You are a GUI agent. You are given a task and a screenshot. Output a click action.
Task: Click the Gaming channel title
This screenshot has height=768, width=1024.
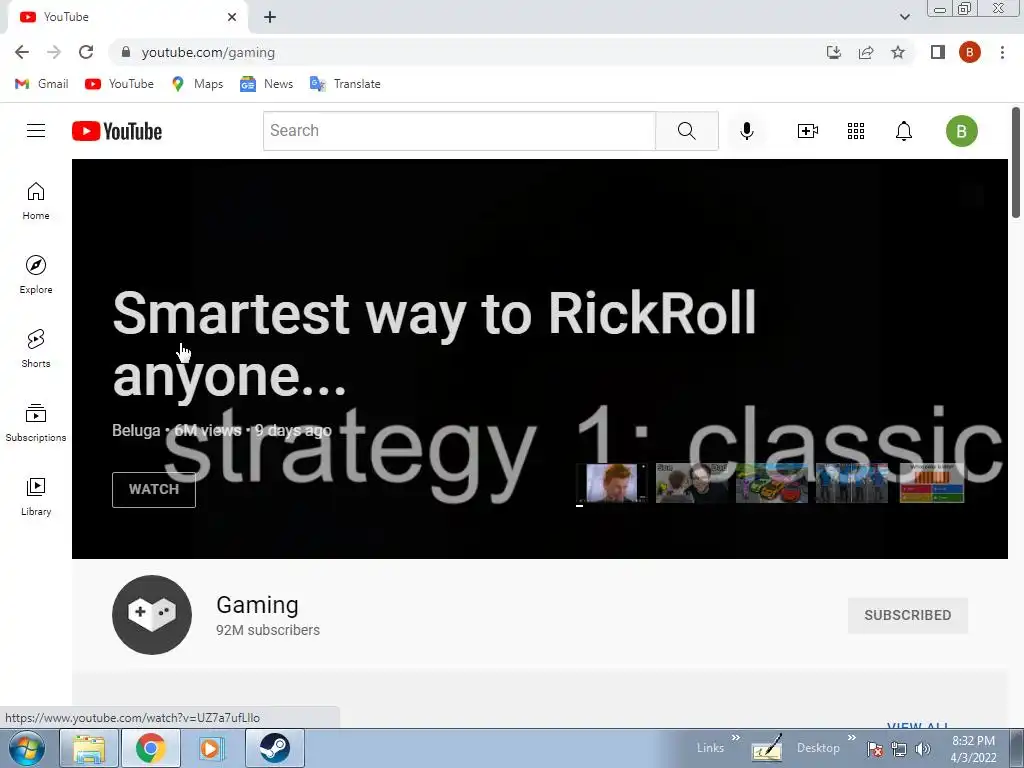257,605
